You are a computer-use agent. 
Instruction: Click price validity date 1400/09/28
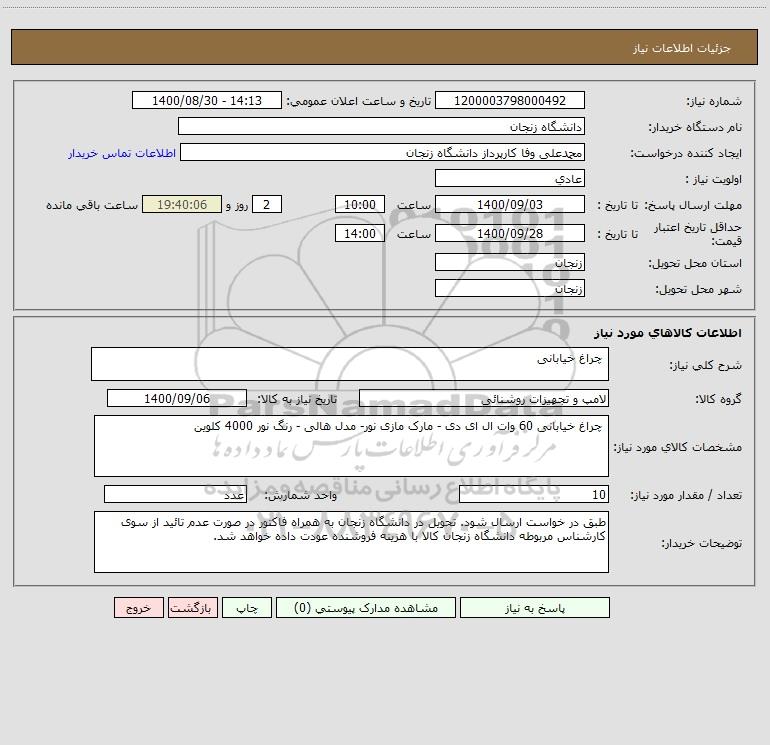[x=510, y=233]
